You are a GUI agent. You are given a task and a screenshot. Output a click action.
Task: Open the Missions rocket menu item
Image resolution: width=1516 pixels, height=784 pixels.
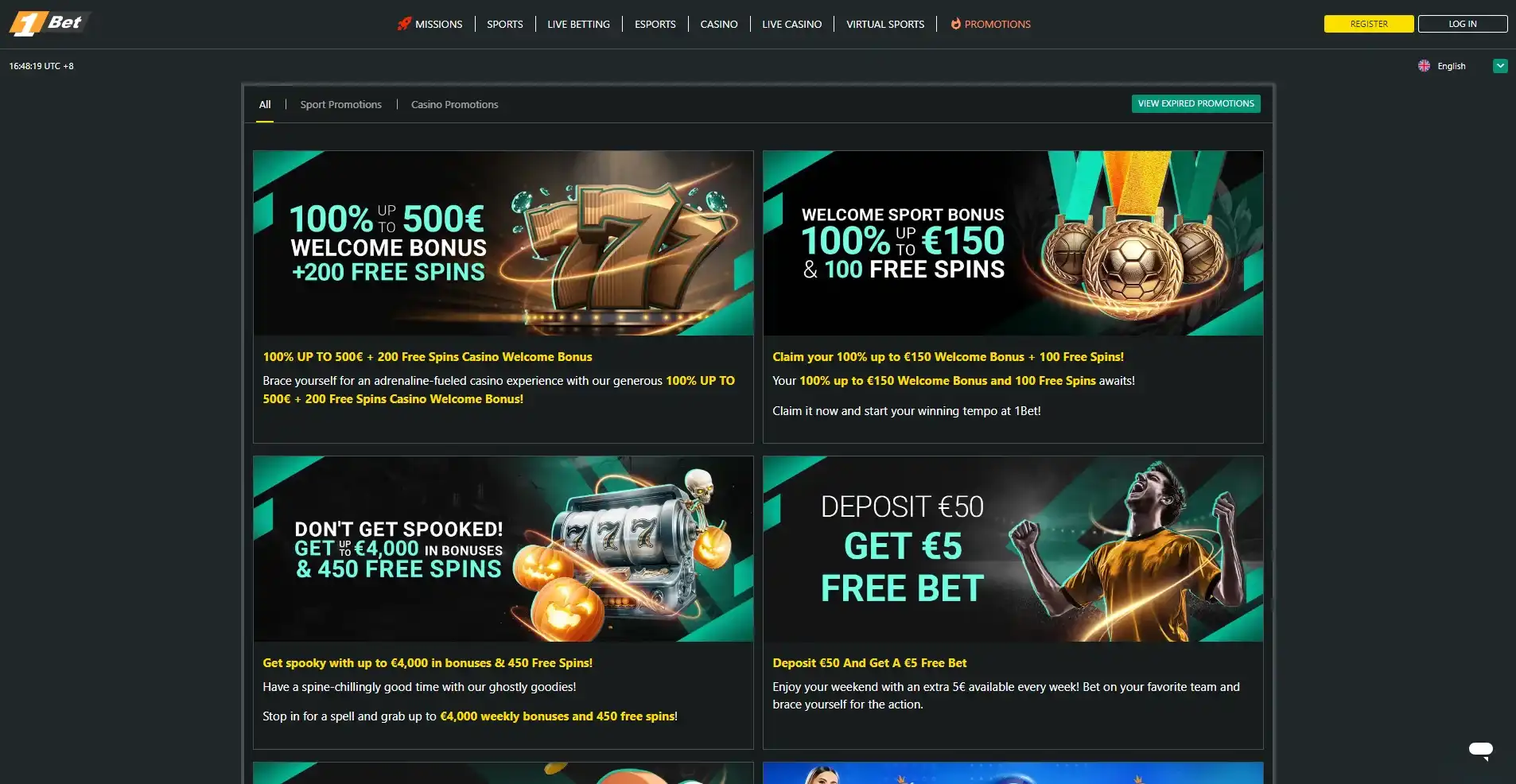tap(430, 24)
